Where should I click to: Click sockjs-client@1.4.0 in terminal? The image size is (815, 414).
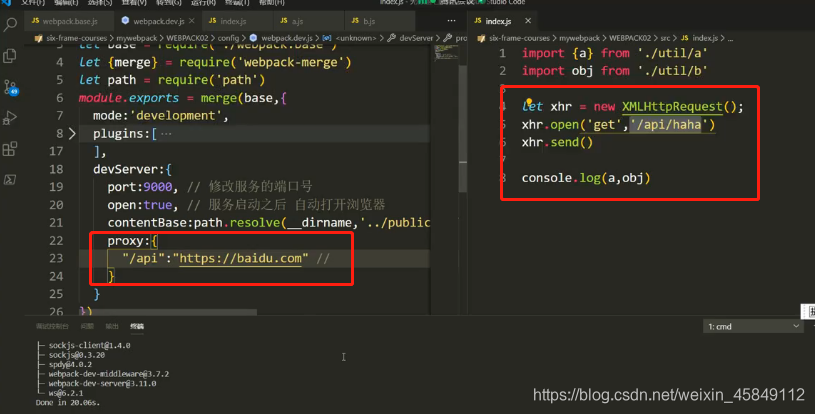tap(89, 345)
